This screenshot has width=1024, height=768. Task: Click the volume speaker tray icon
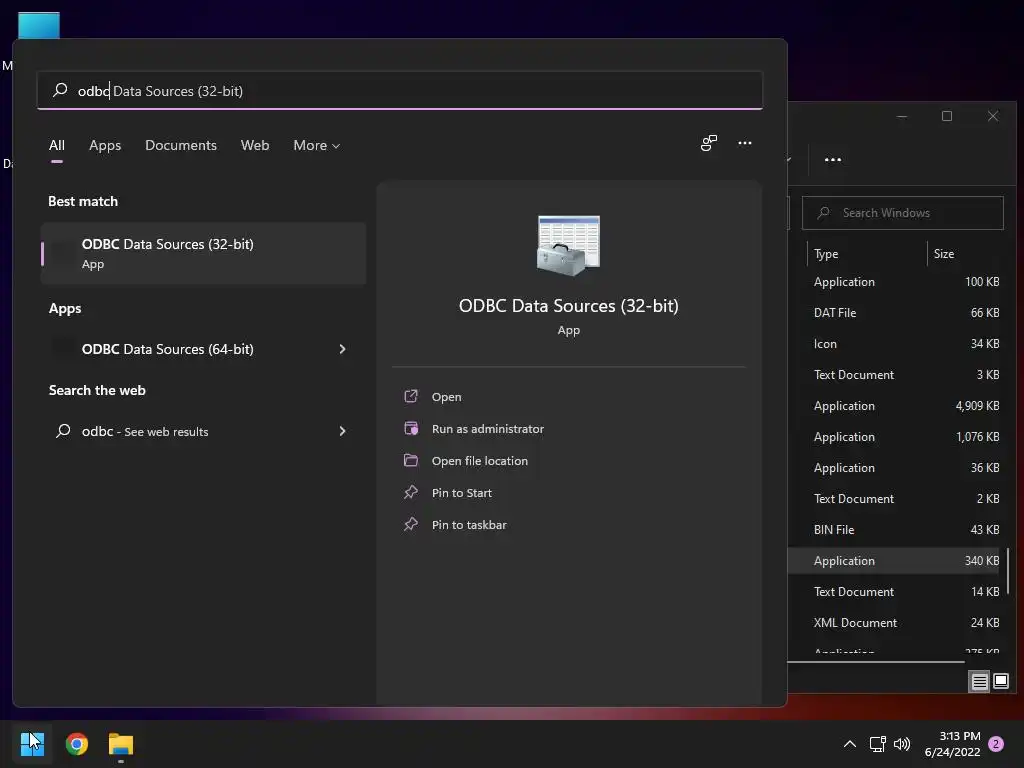coord(902,743)
